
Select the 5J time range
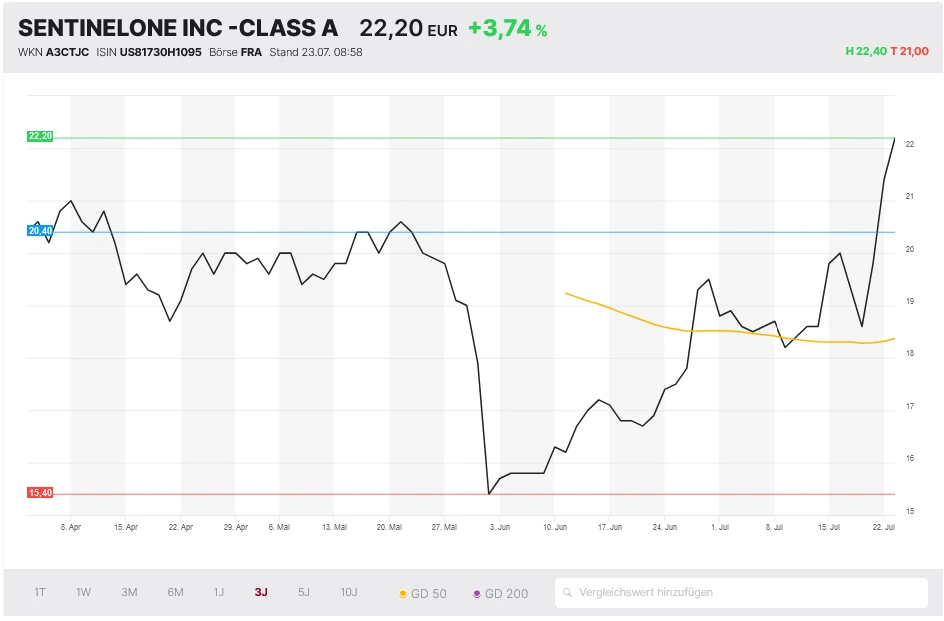304,592
